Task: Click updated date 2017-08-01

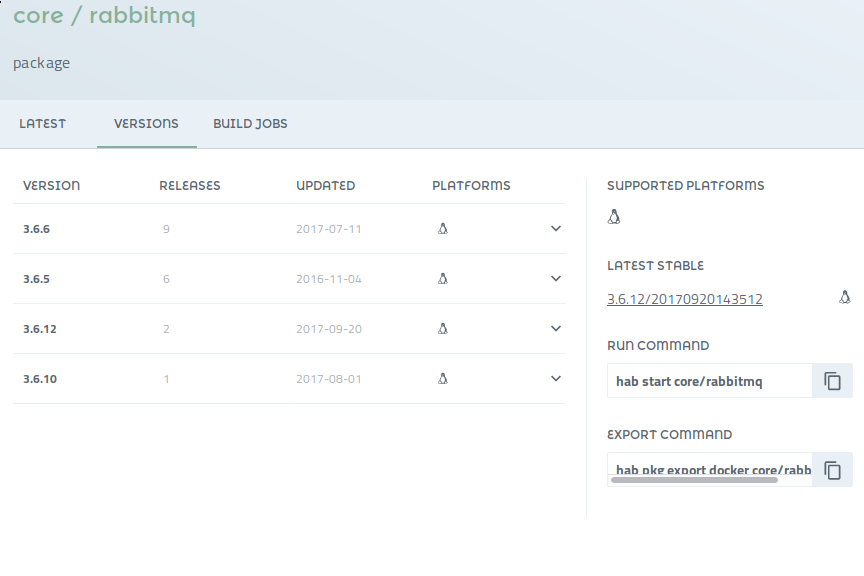Action: point(328,379)
